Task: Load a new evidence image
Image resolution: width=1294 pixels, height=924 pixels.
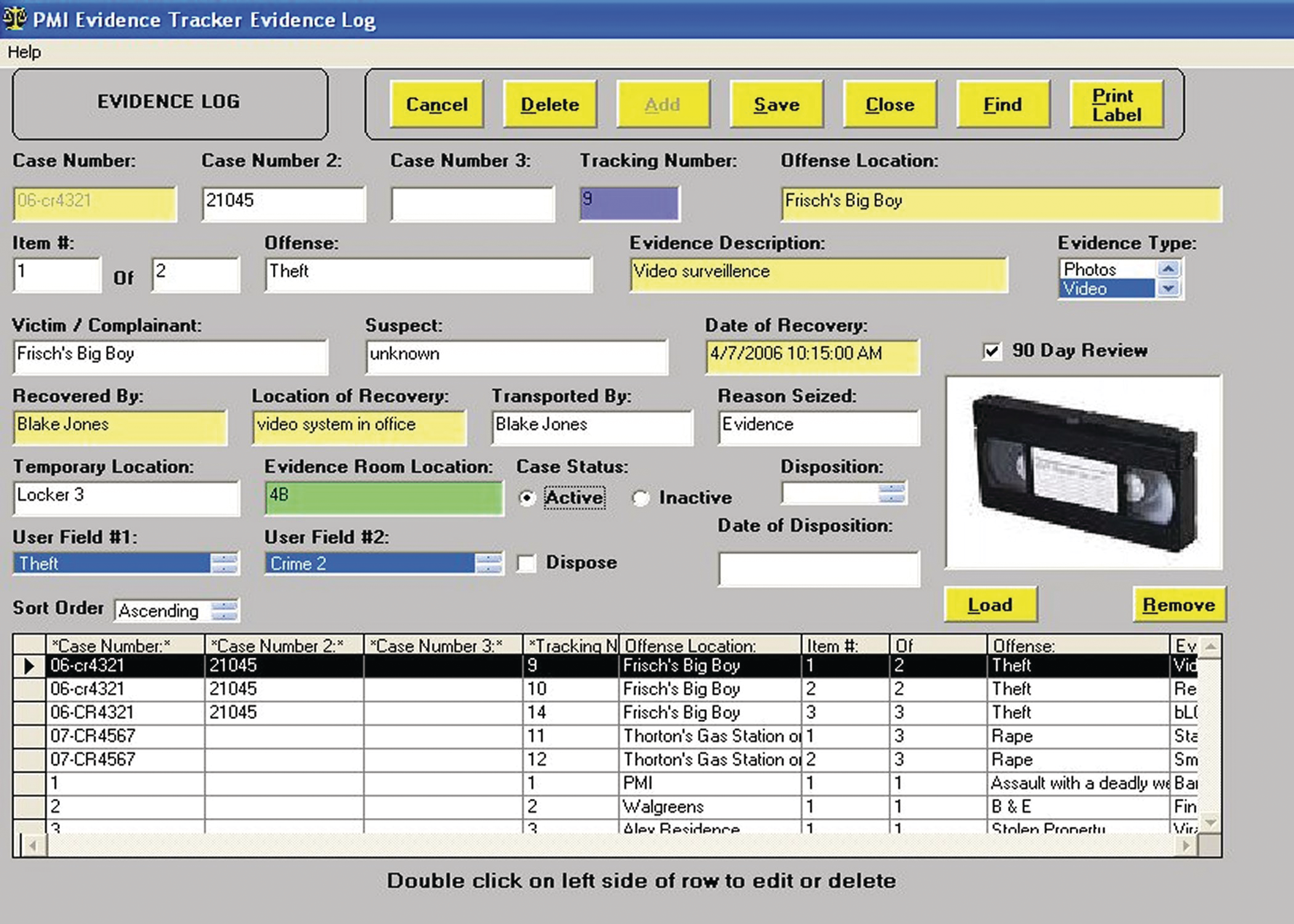Action: pos(990,604)
